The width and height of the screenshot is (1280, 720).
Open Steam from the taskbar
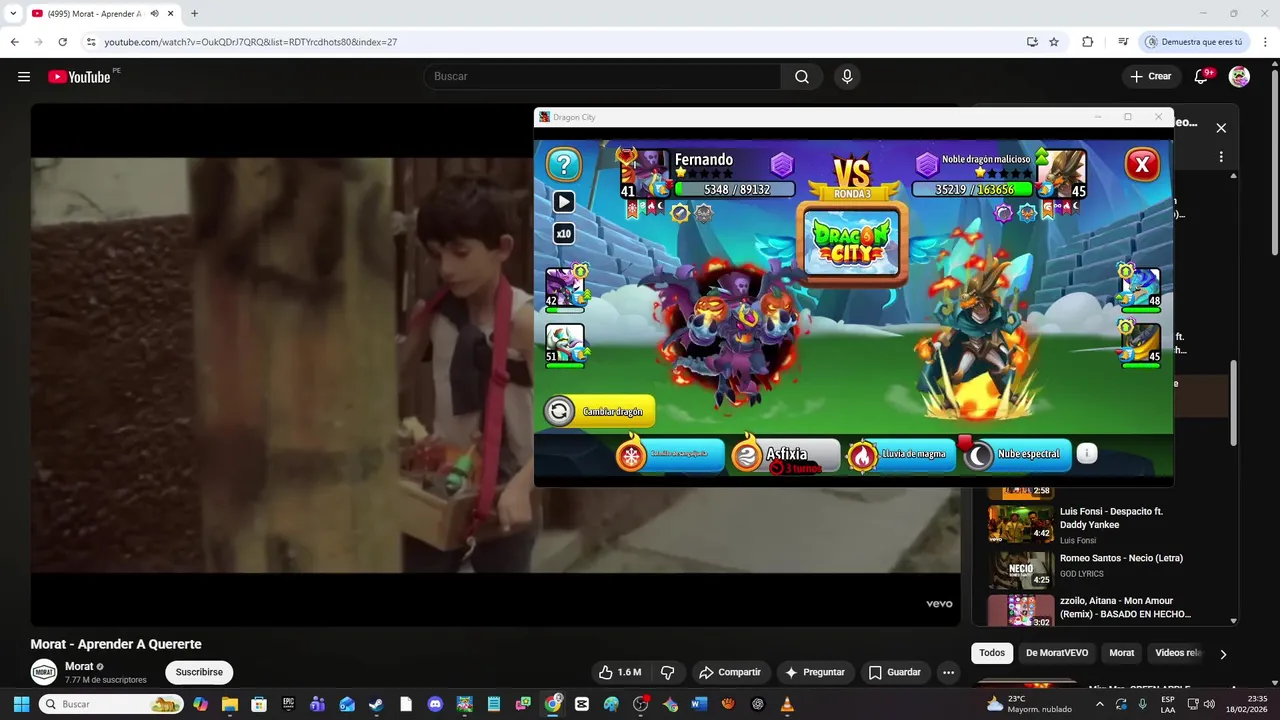pos(376,704)
